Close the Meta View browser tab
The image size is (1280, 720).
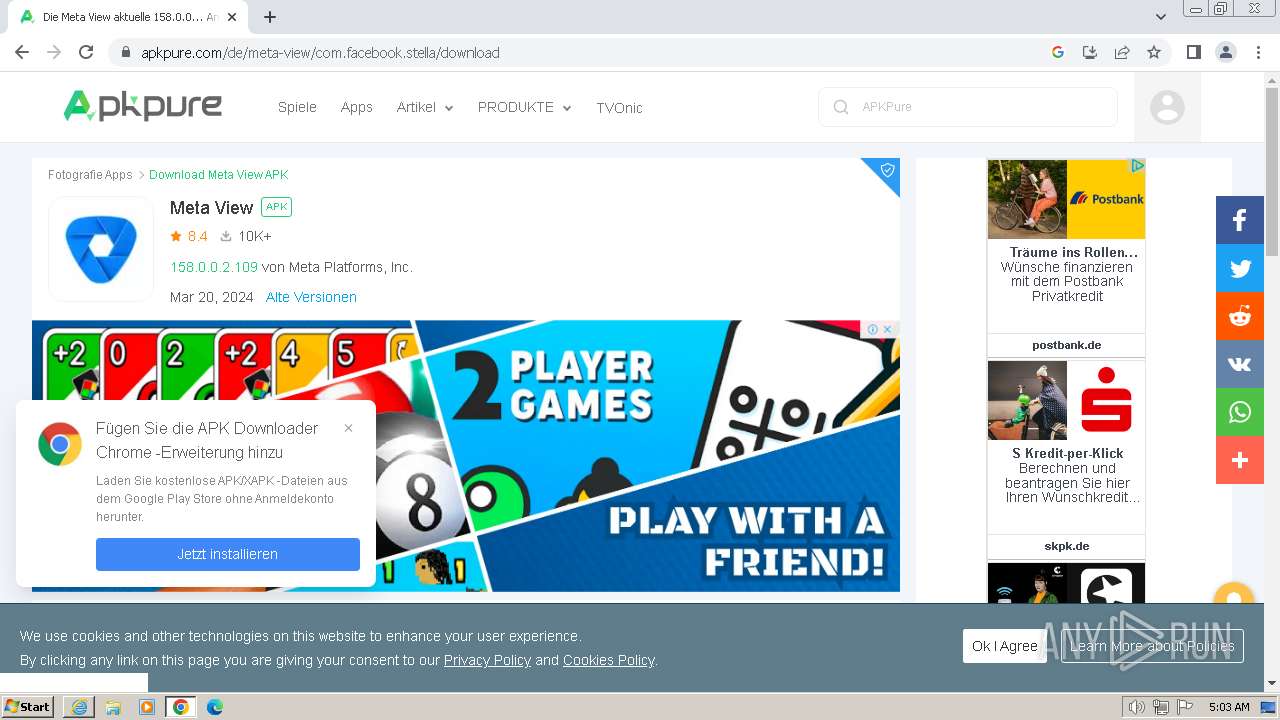tap(232, 17)
